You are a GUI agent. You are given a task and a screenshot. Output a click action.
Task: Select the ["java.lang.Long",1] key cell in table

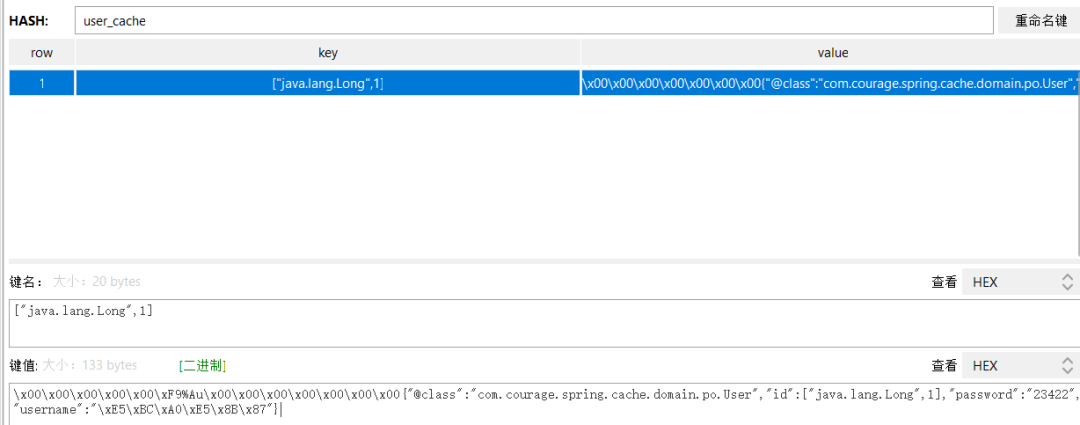click(327, 83)
